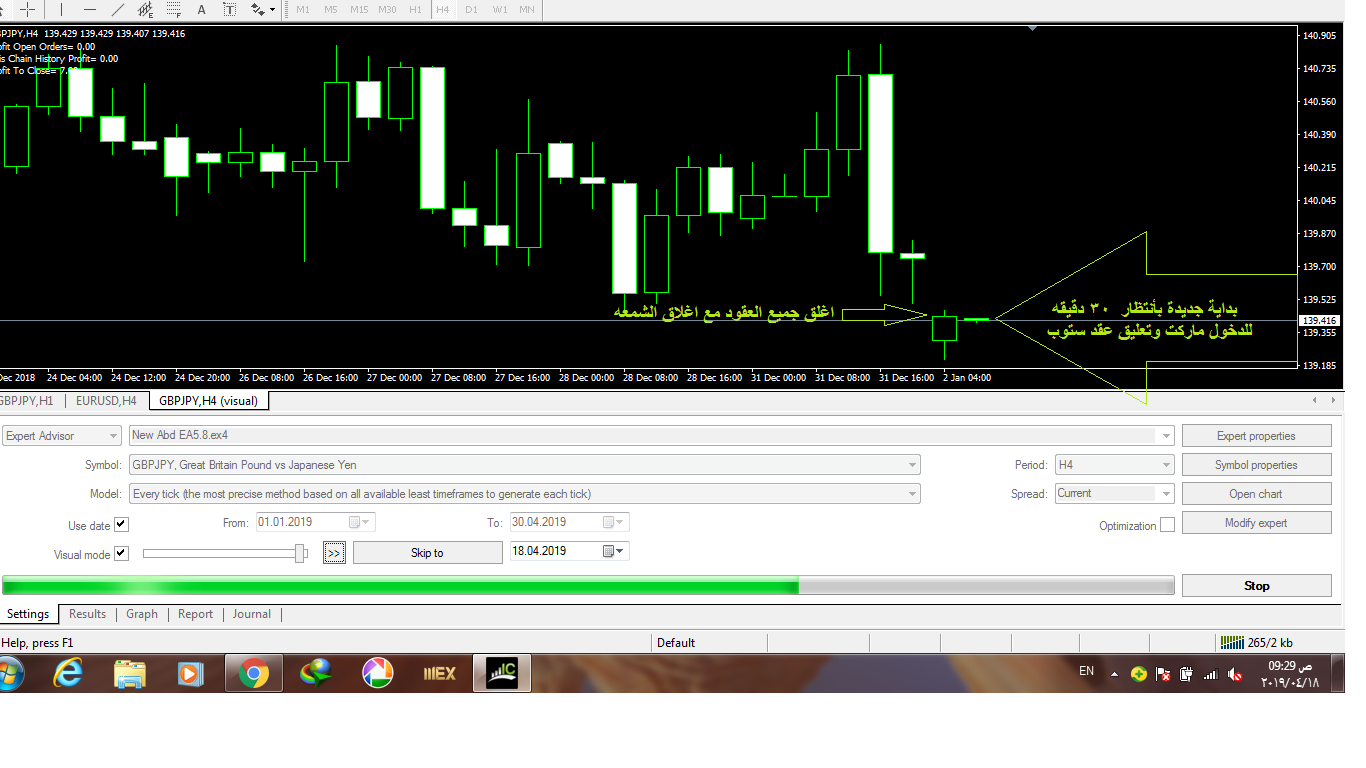Open the Symbol dropdown showing GBPJPY

(524, 465)
